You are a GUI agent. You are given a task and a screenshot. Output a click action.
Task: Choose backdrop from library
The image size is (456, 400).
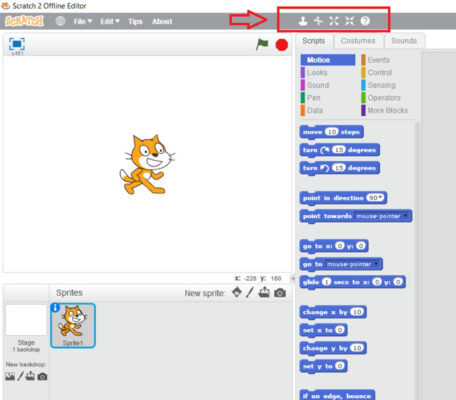[x=10, y=376]
